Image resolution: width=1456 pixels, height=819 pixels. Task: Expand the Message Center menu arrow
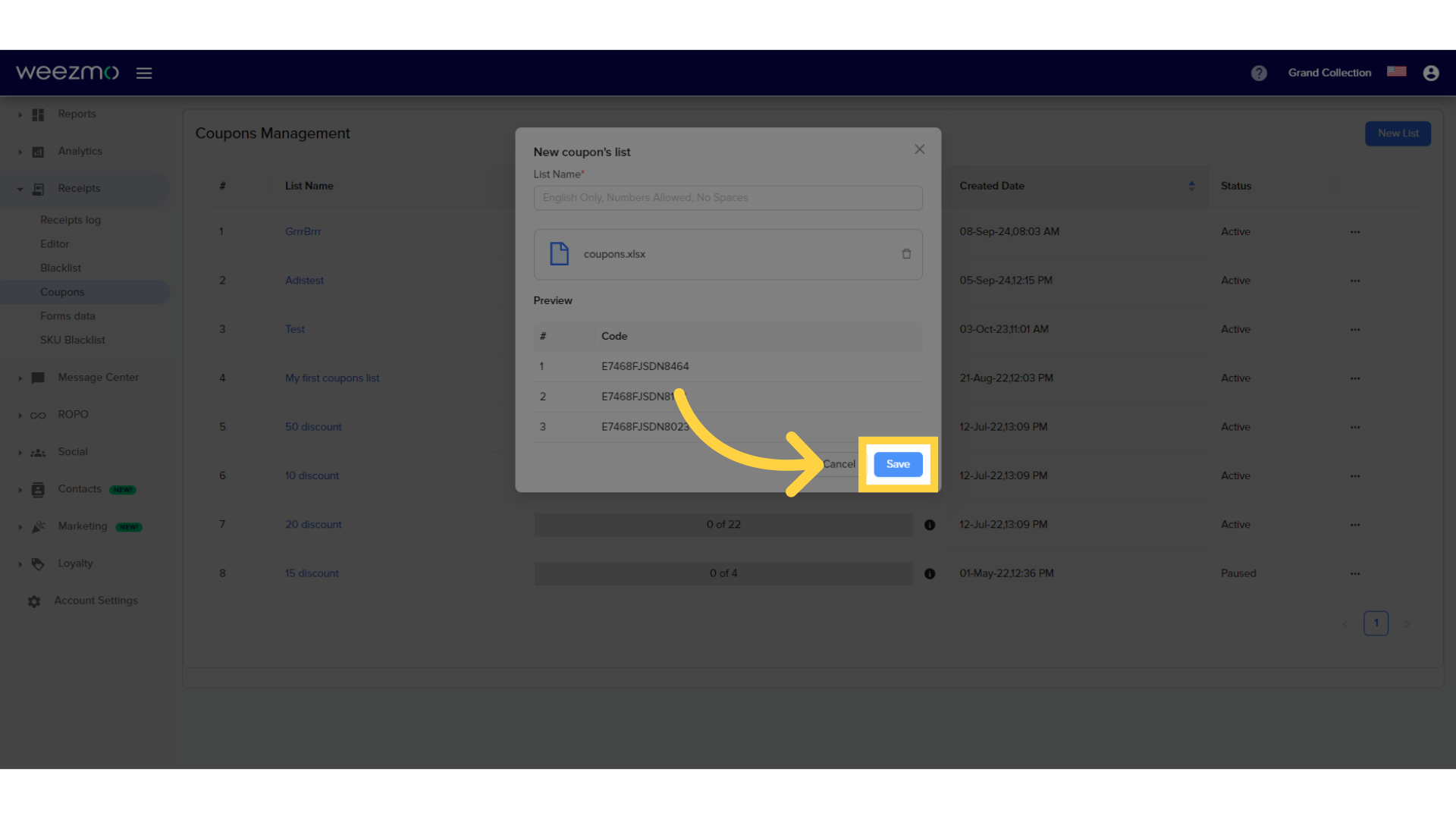(x=20, y=378)
